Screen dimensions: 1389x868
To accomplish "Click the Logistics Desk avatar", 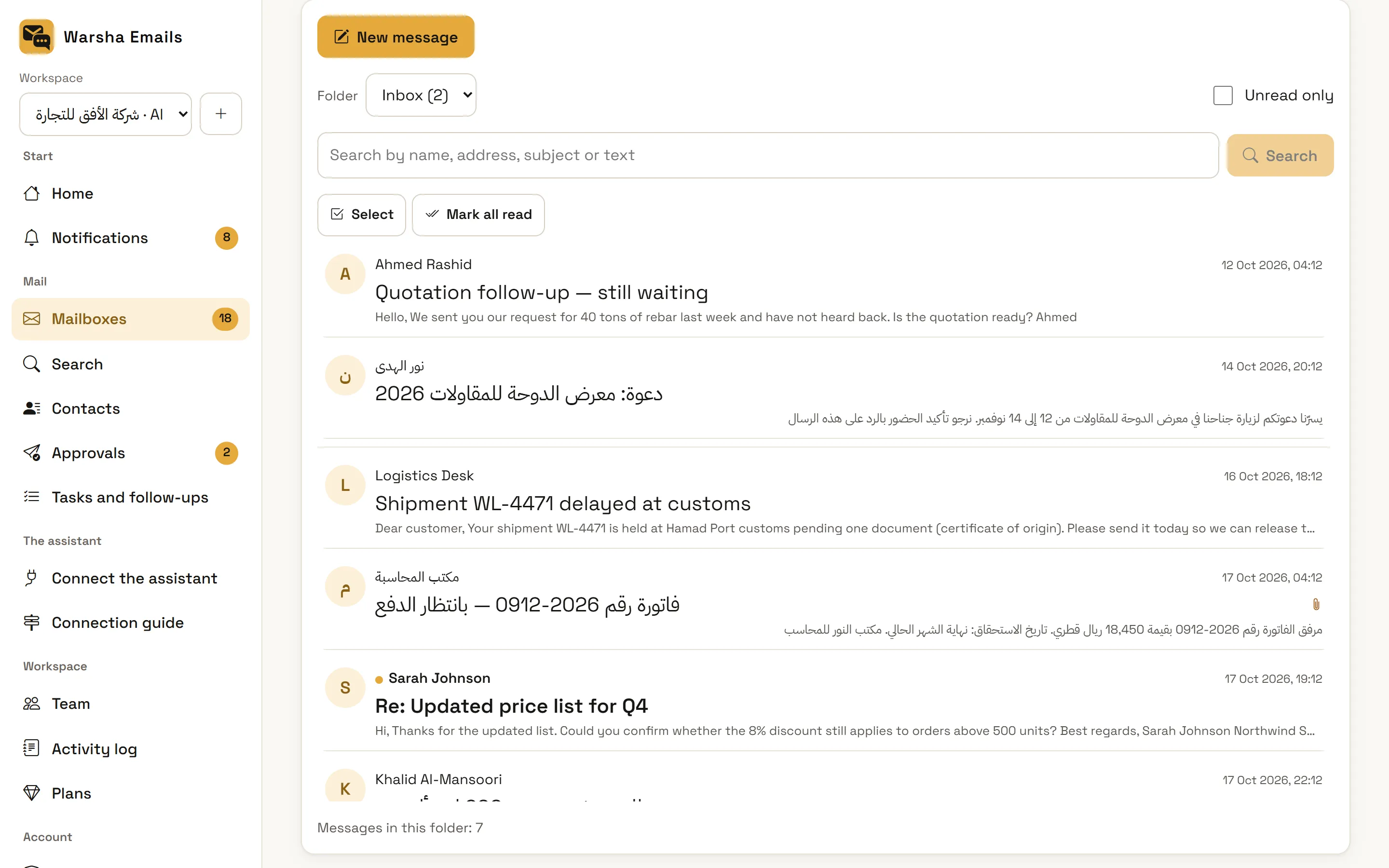I will [x=345, y=486].
